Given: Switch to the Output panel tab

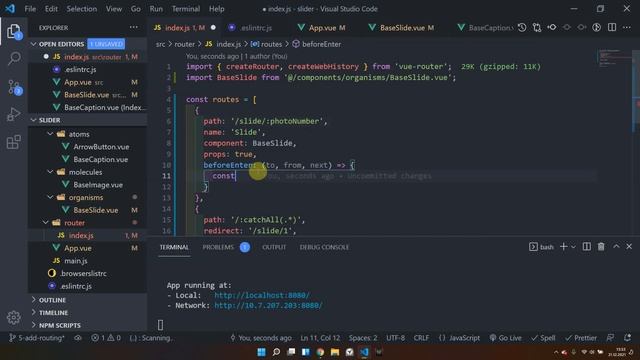Looking at the screenshot, I should [274, 247].
